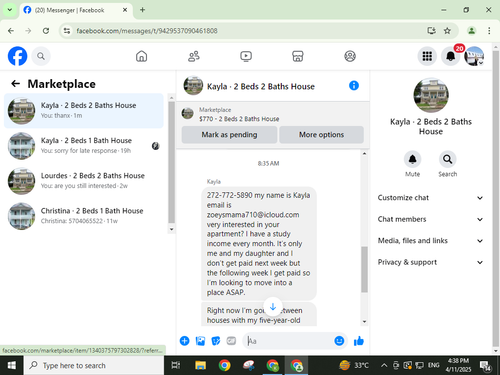The width and height of the screenshot is (500, 375).
Task: Click the message text input field
Action: pos(289,341)
